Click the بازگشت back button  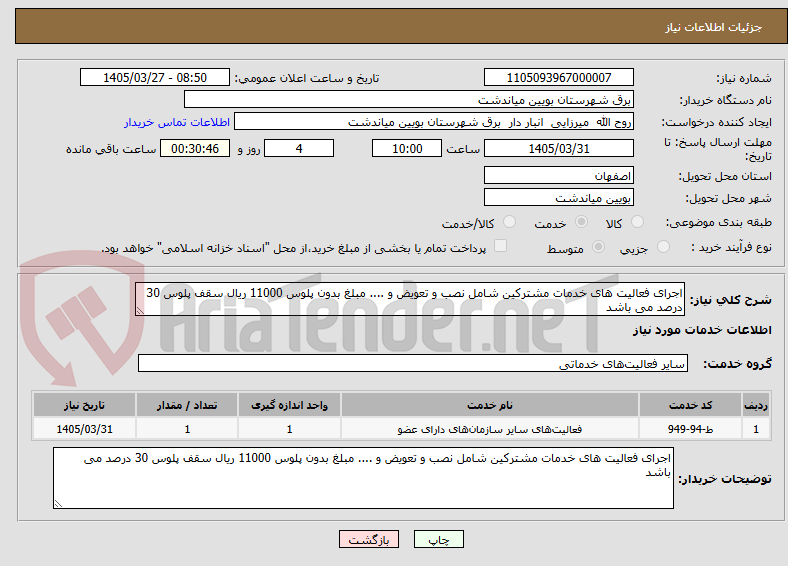[x=369, y=539]
